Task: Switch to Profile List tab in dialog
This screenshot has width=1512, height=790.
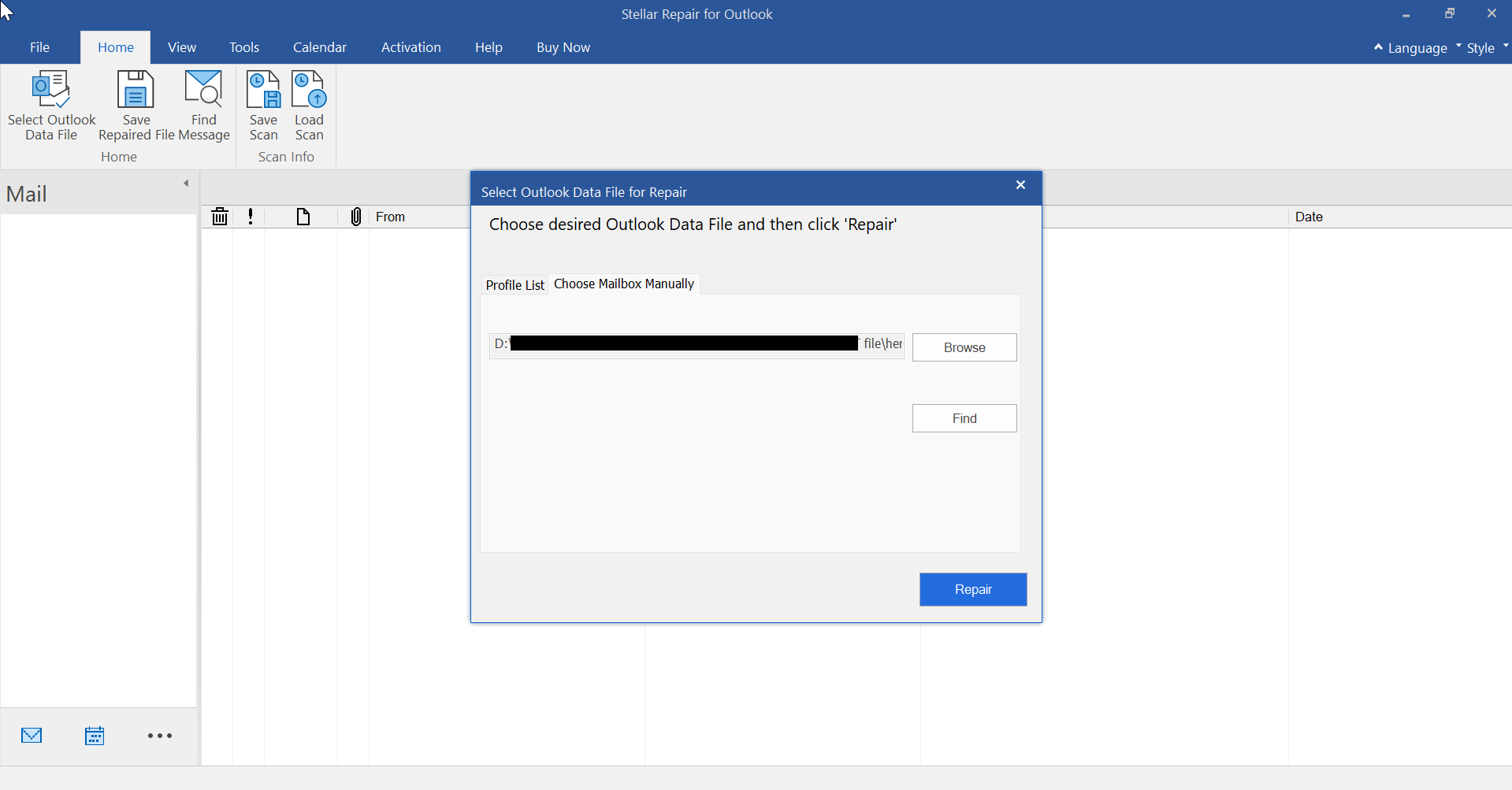Action: 515,285
